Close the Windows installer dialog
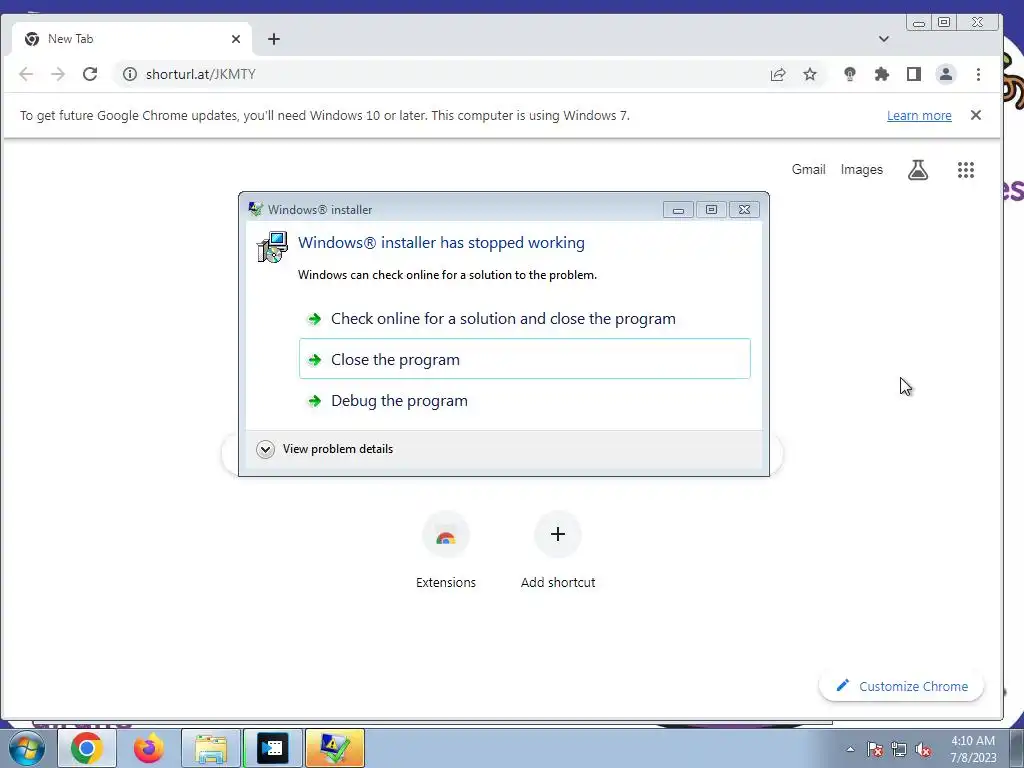1024x768 pixels. [744, 210]
